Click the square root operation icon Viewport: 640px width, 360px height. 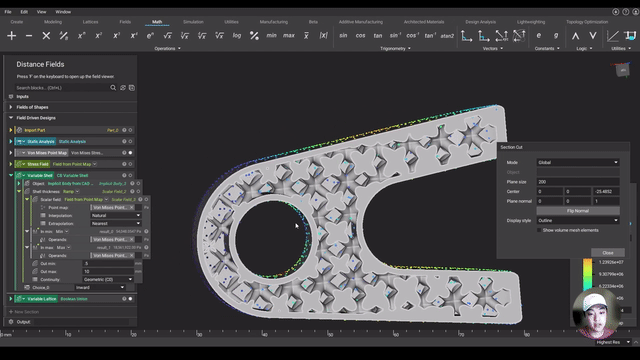click(x=167, y=36)
